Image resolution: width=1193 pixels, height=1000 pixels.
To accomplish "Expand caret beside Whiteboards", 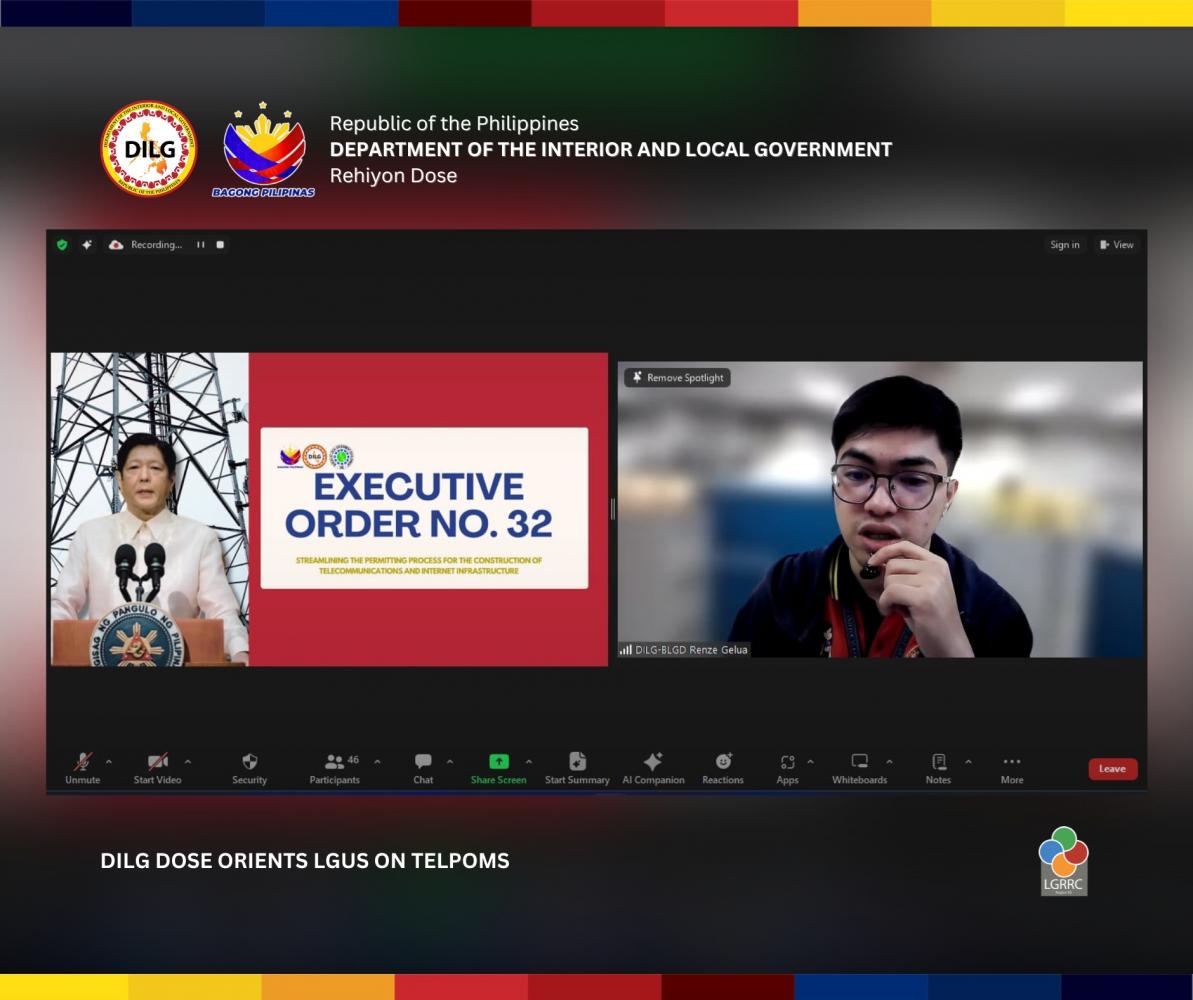I will point(889,761).
